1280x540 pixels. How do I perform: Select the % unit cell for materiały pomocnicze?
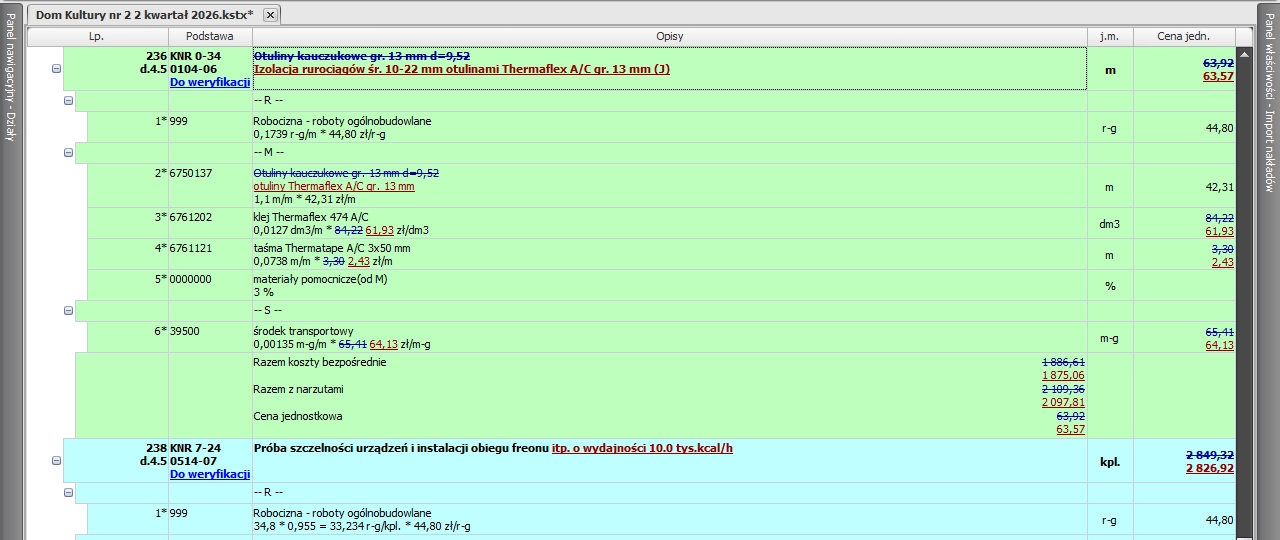click(1110, 286)
